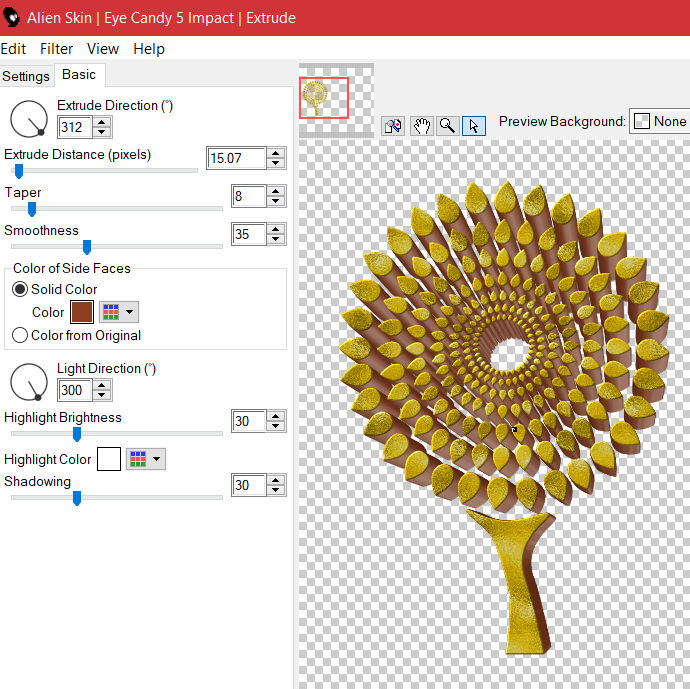This screenshot has height=689, width=690.
Task: Click the Extrude Distance slider handle
Action: pyautogui.click(x=18, y=171)
